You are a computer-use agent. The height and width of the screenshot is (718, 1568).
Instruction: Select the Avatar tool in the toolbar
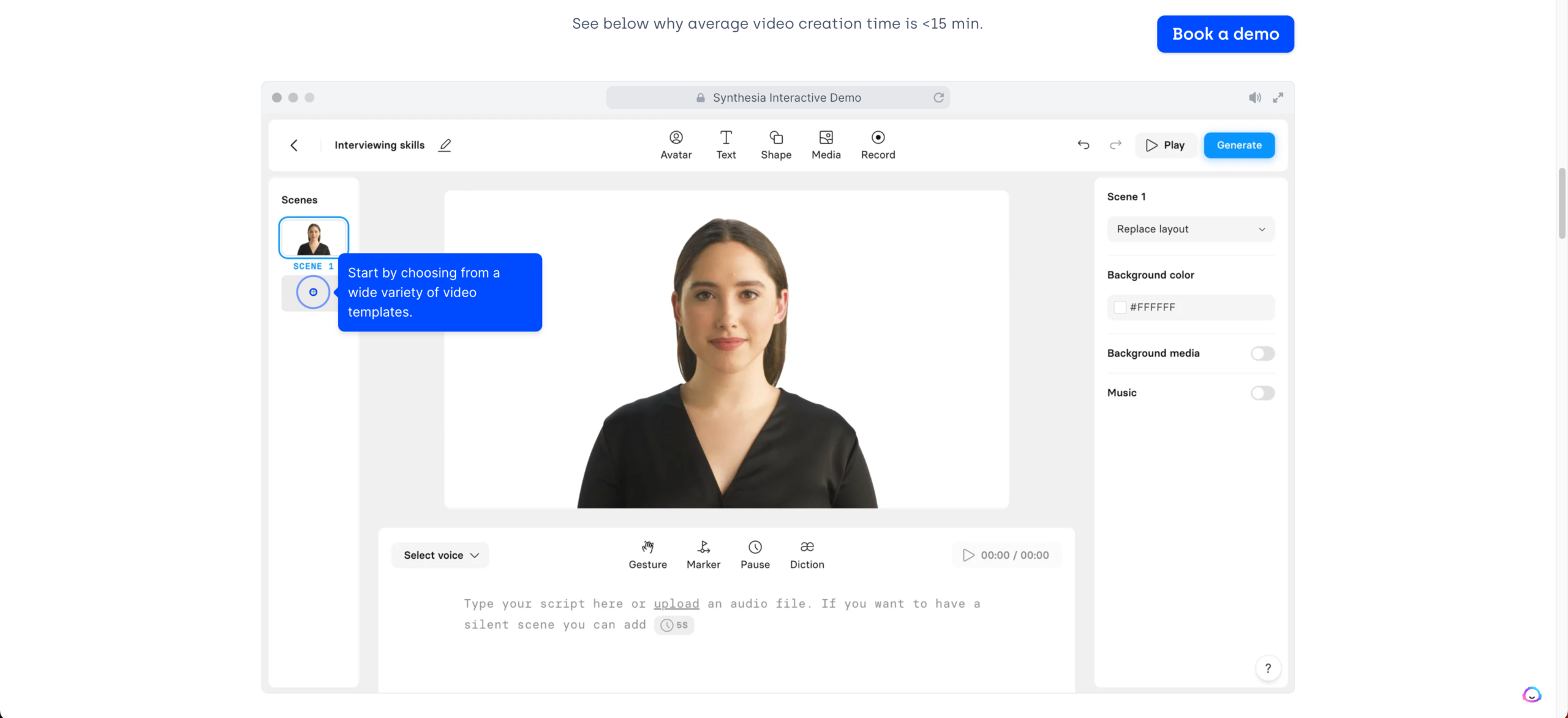pos(676,145)
